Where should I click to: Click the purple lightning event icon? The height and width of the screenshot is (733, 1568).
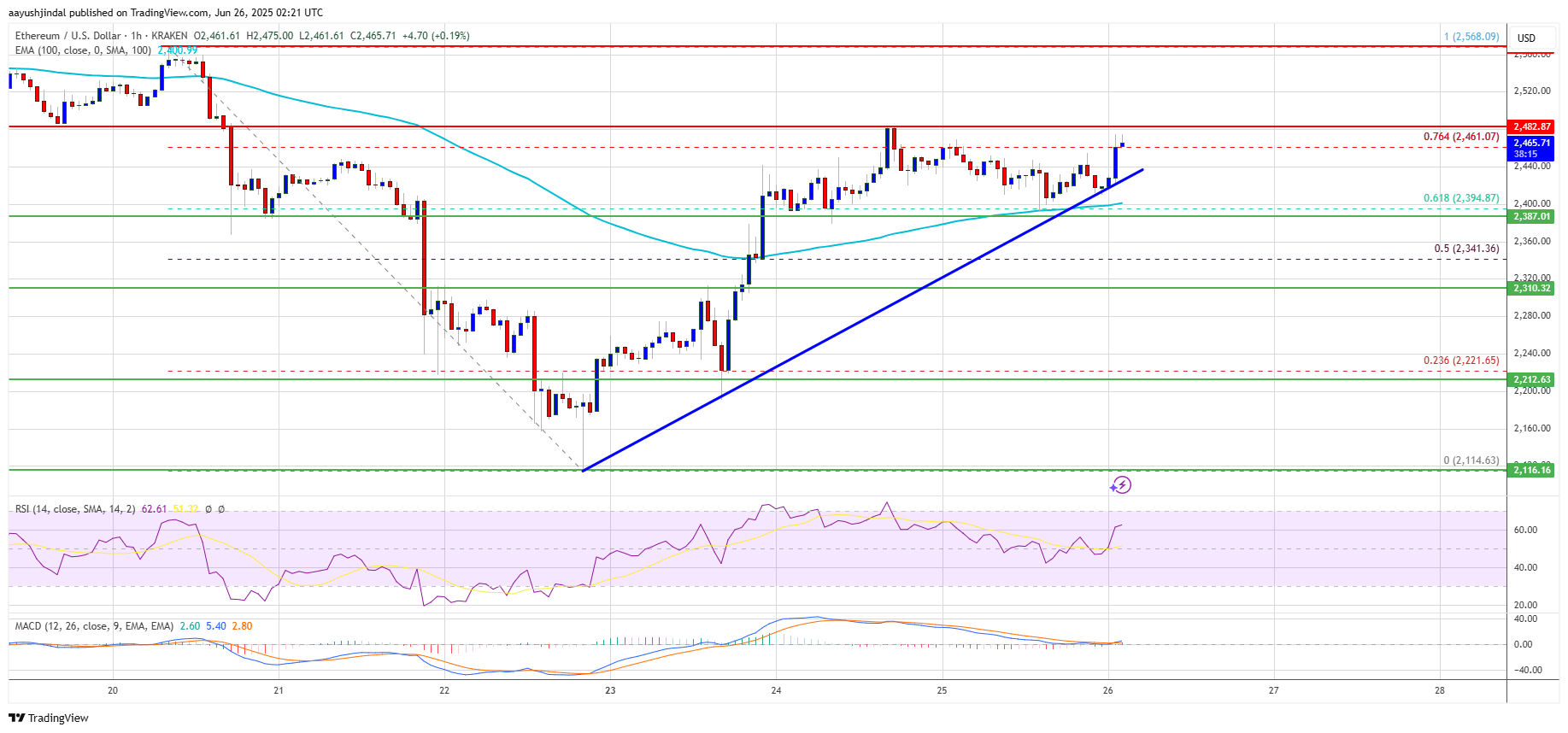[1121, 485]
